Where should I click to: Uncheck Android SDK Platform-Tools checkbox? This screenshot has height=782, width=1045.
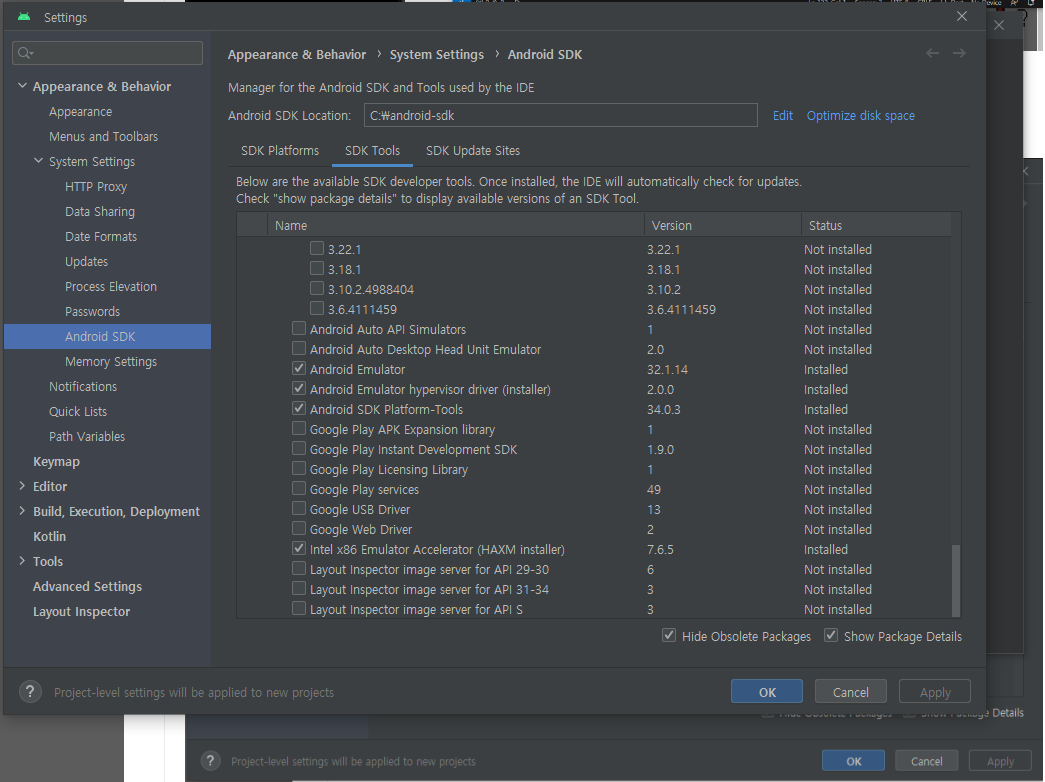(299, 409)
